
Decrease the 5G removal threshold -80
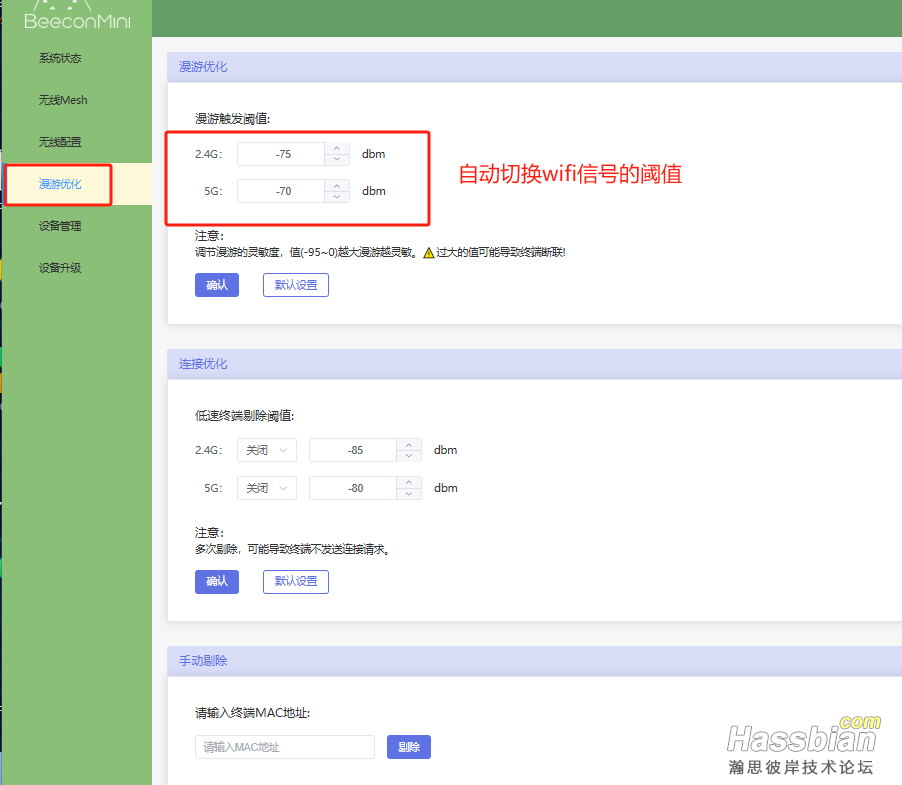pyautogui.click(x=409, y=493)
